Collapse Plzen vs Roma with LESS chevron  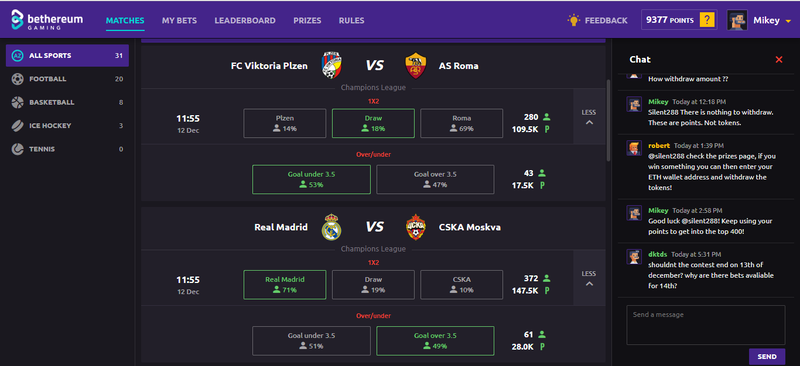pyautogui.click(x=589, y=117)
